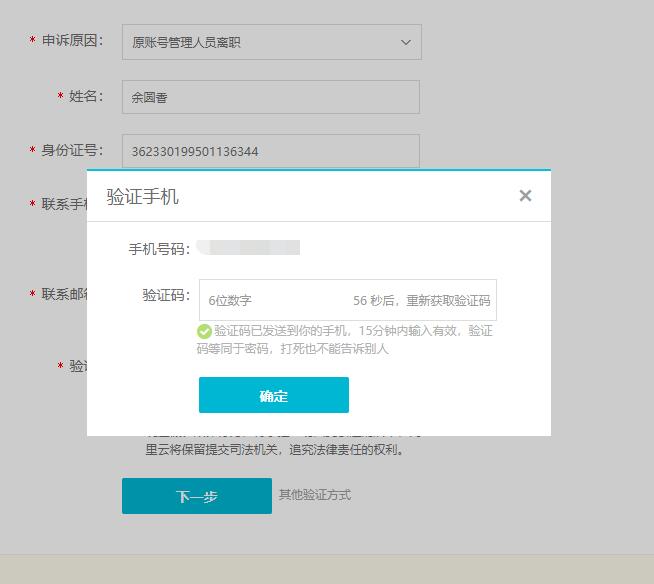Click the legal notice text above 下一步

275,450
